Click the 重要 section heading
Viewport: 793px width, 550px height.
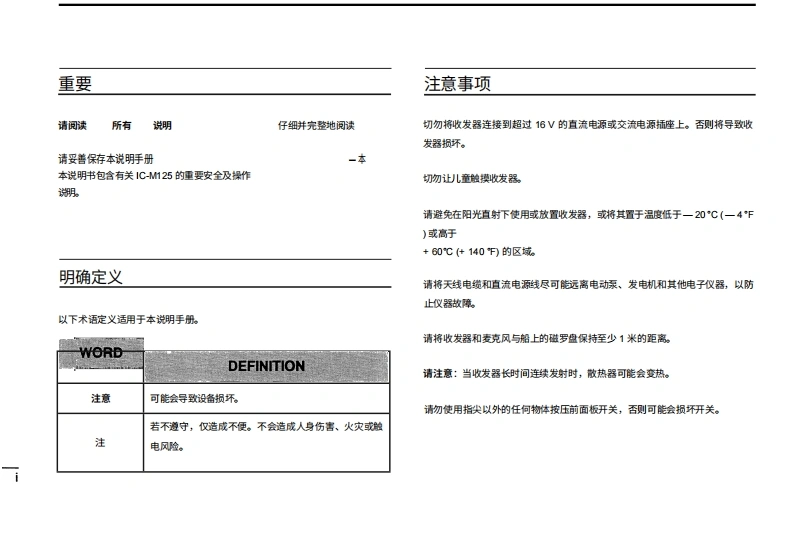click(x=75, y=85)
